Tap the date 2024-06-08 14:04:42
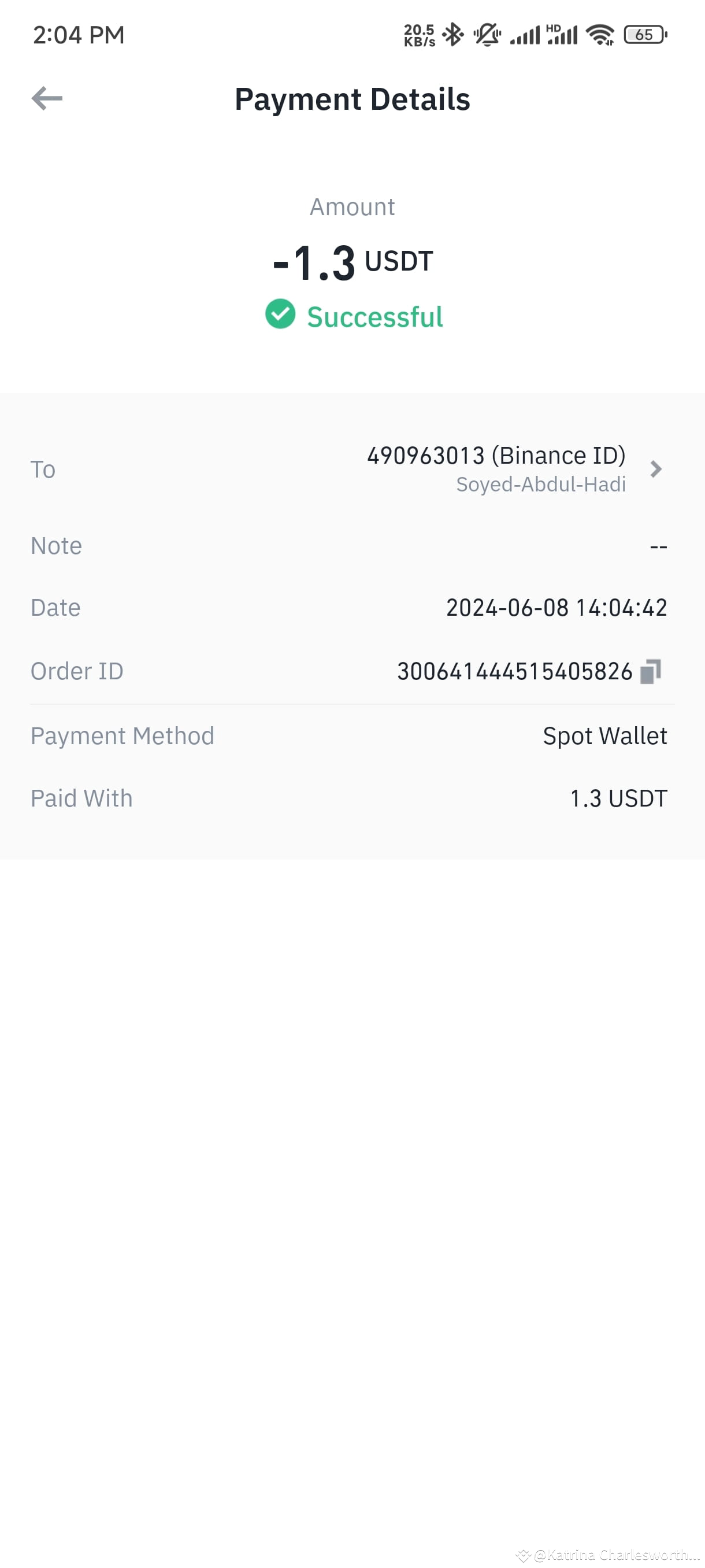The height and width of the screenshot is (1568, 705). point(556,608)
